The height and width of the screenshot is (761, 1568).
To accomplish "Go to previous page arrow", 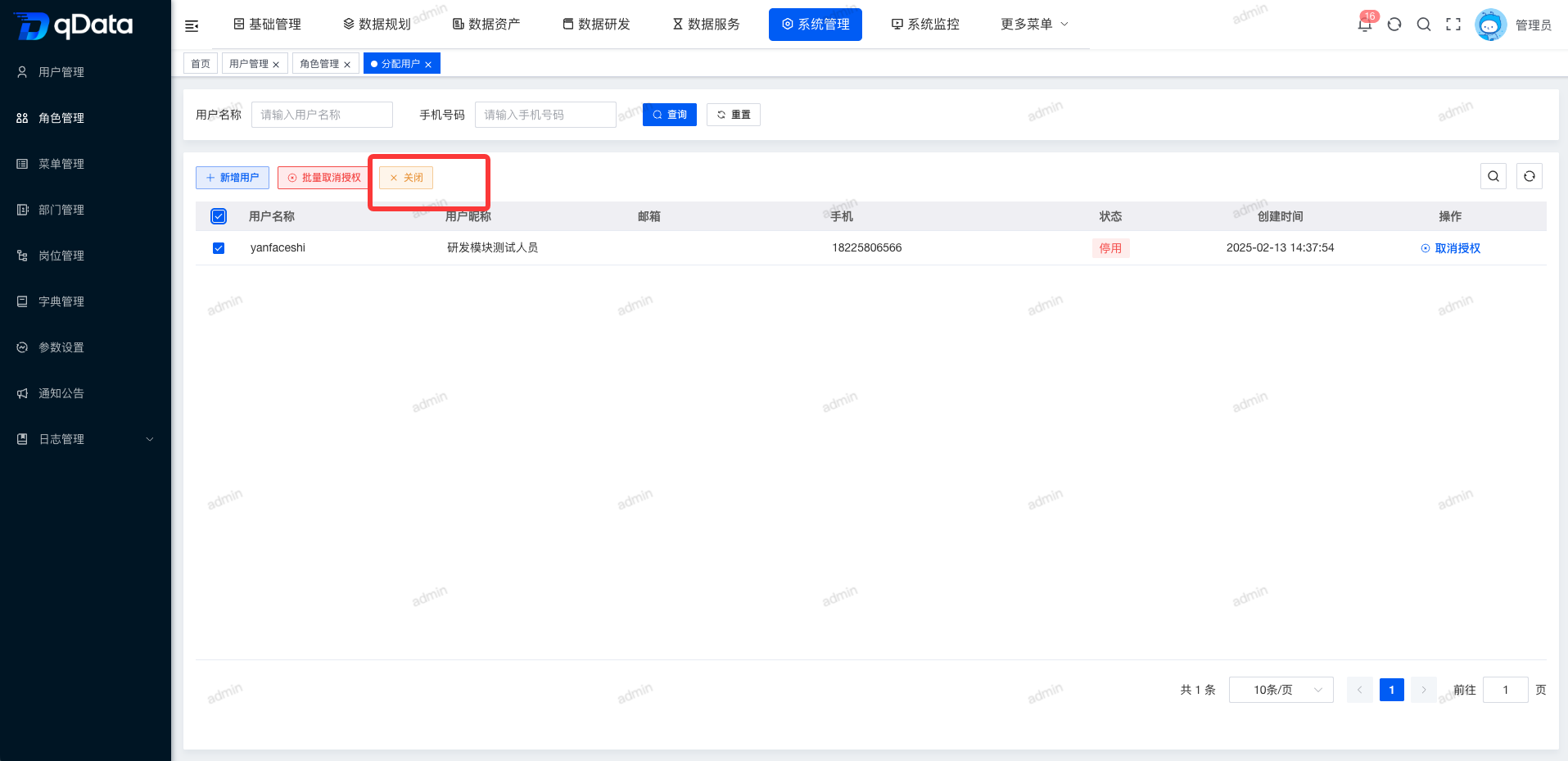I will (x=1359, y=690).
